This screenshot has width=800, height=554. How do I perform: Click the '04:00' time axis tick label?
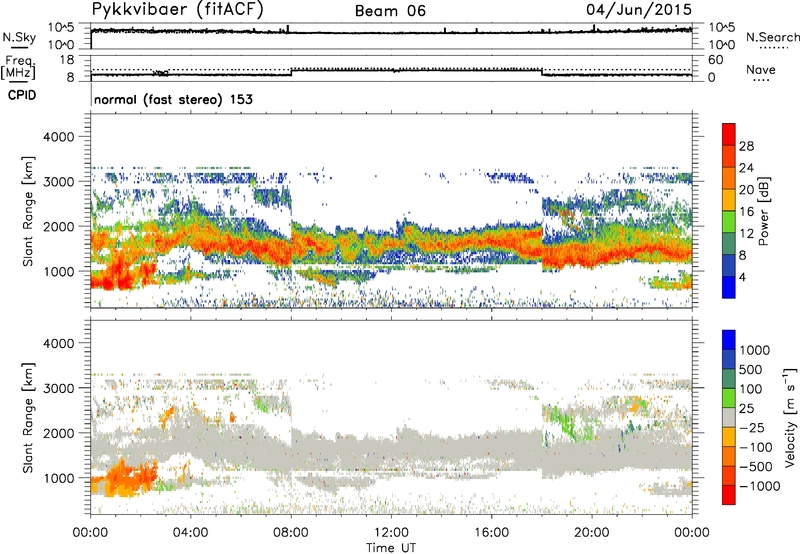[190, 533]
